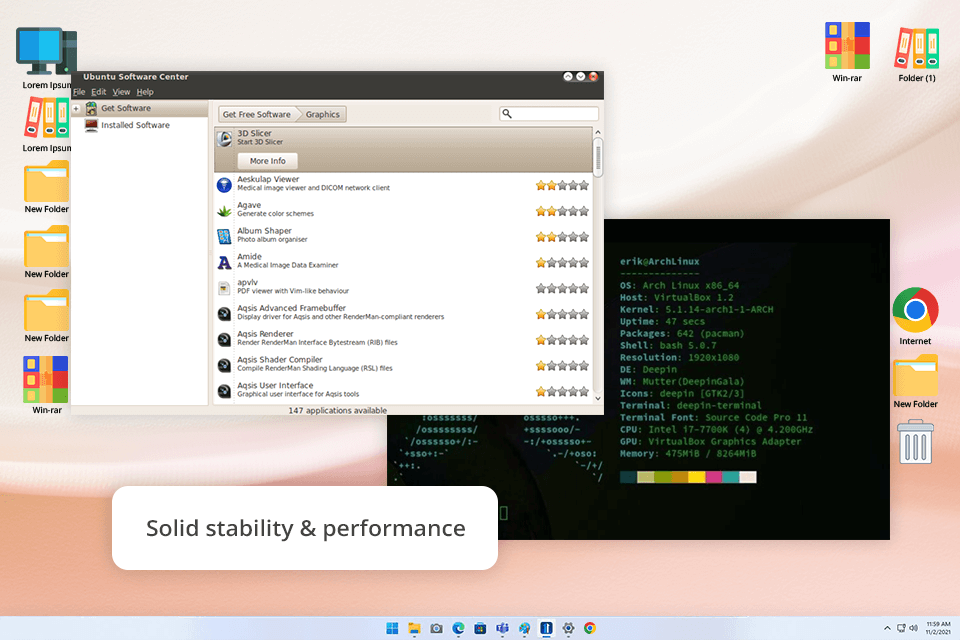Open the Recycle Bin on the desktop
The width and height of the screenshot is (960, 640).
[915, 441]
